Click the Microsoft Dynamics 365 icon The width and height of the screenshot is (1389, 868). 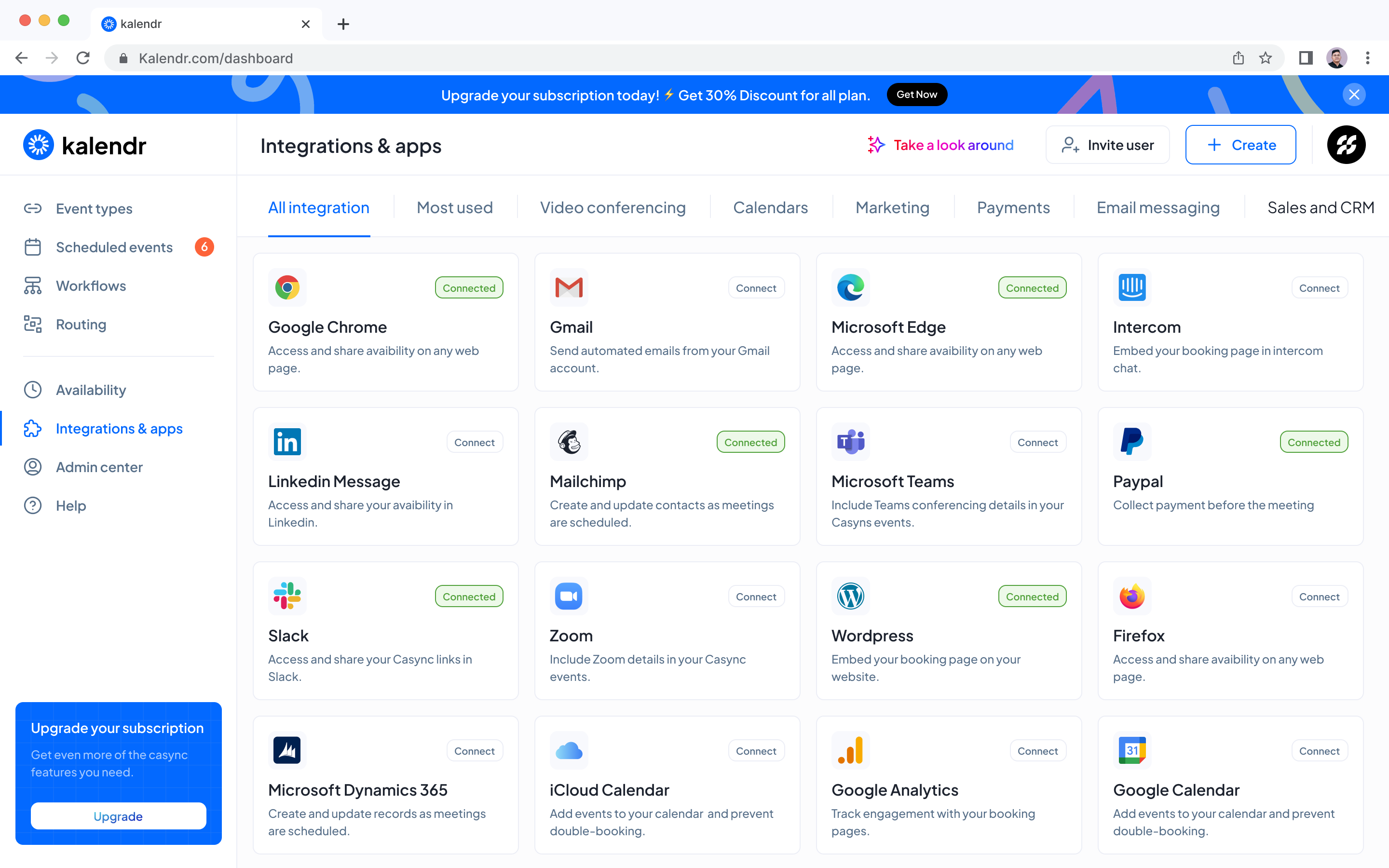tap(287, 750)
